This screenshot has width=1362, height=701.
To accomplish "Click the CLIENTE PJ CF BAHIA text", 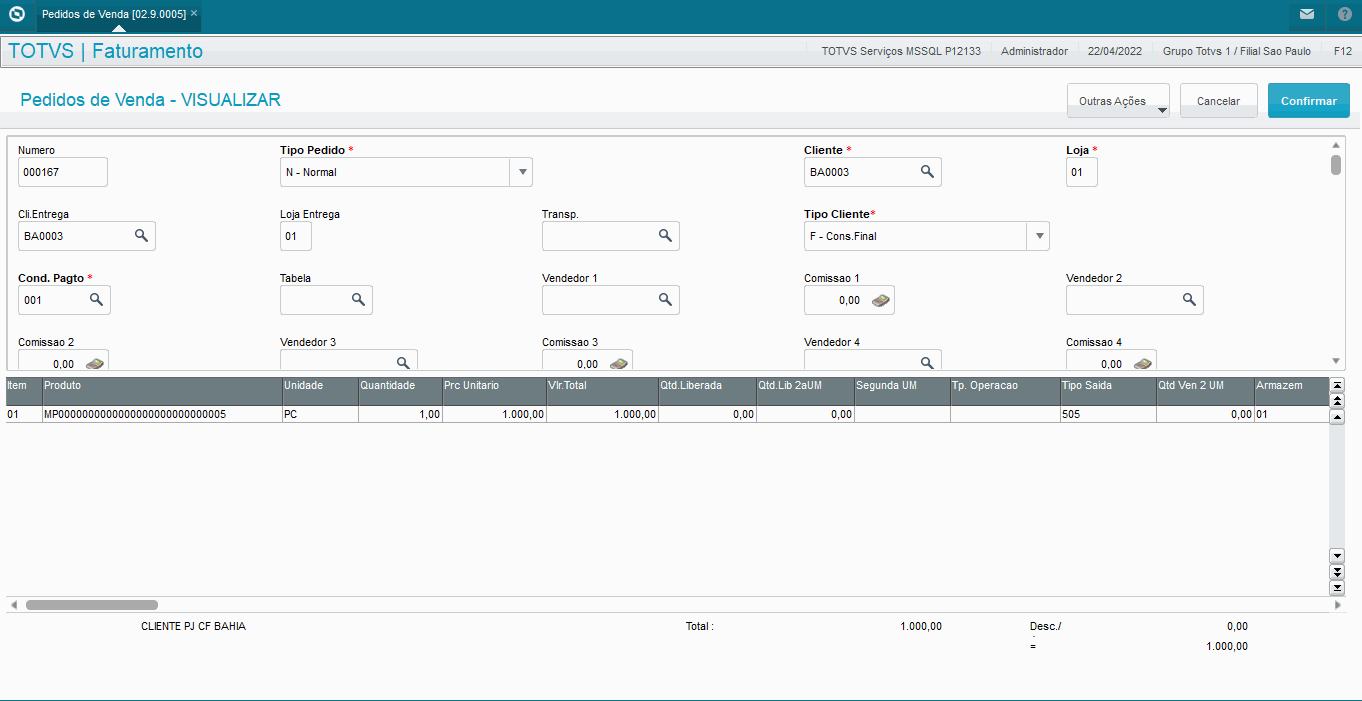I will coord(193,626).
